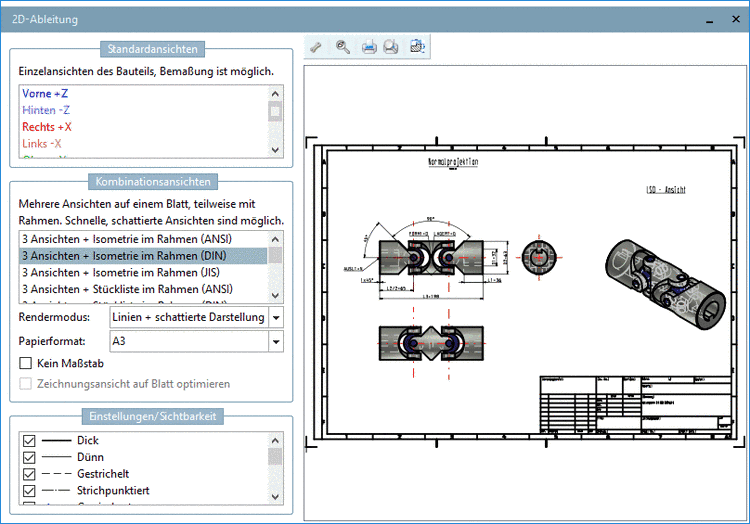
Task: Select 3 Ansichten + Stückliste im Rahmen (ANSI)
Action: (143, 289)
